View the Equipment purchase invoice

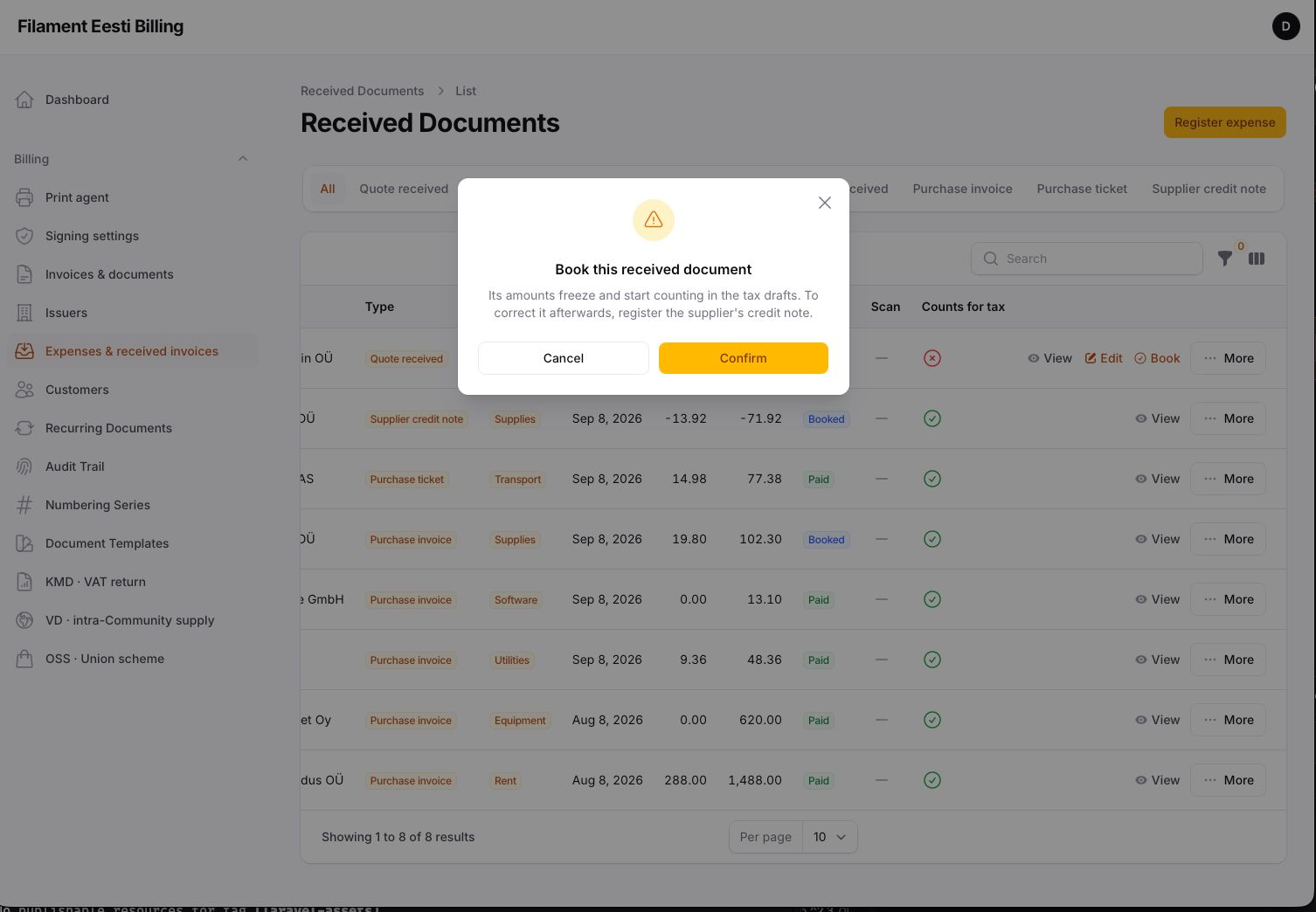(1157, 720)
